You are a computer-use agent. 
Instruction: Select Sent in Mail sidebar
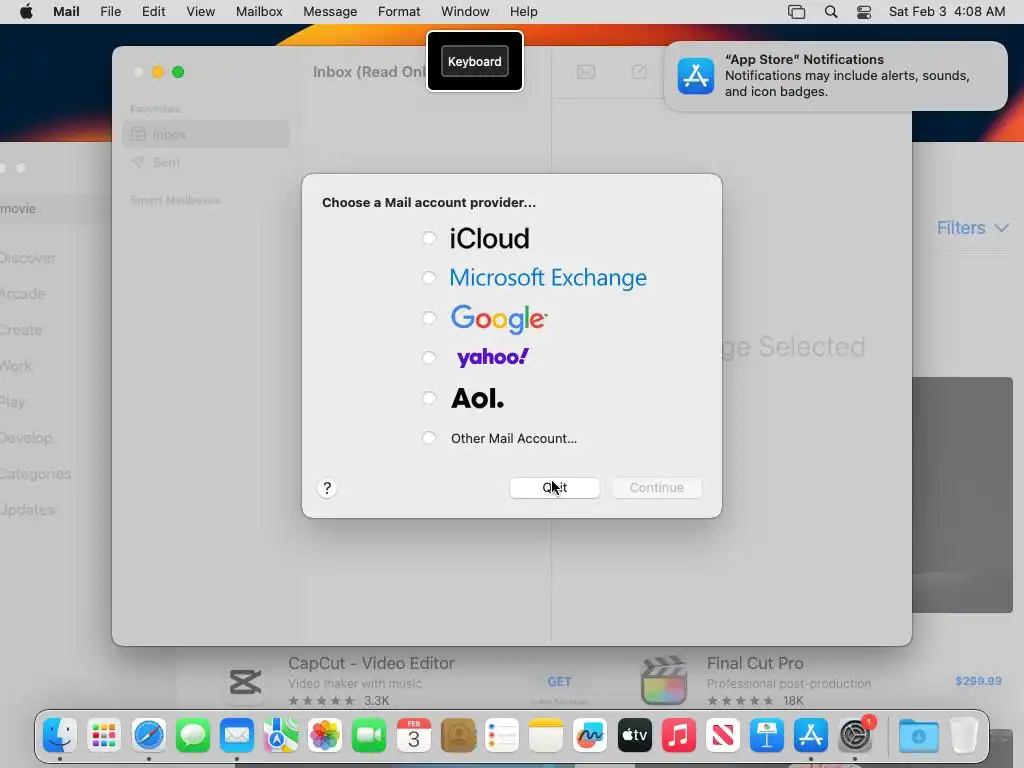pyautogui.click(x=206, y=163)
